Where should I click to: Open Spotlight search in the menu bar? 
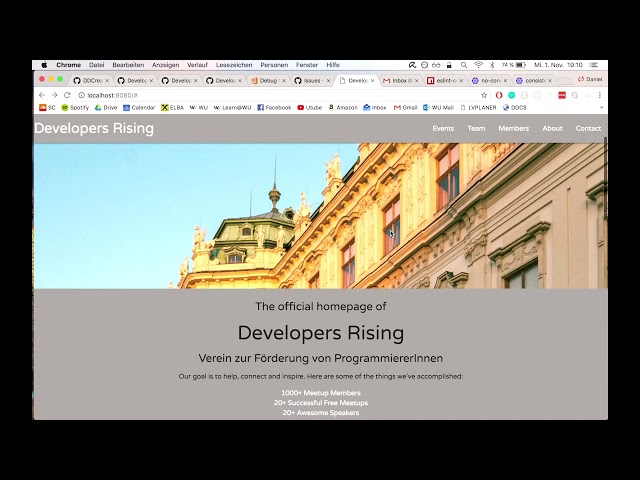[x=464, y=65]
